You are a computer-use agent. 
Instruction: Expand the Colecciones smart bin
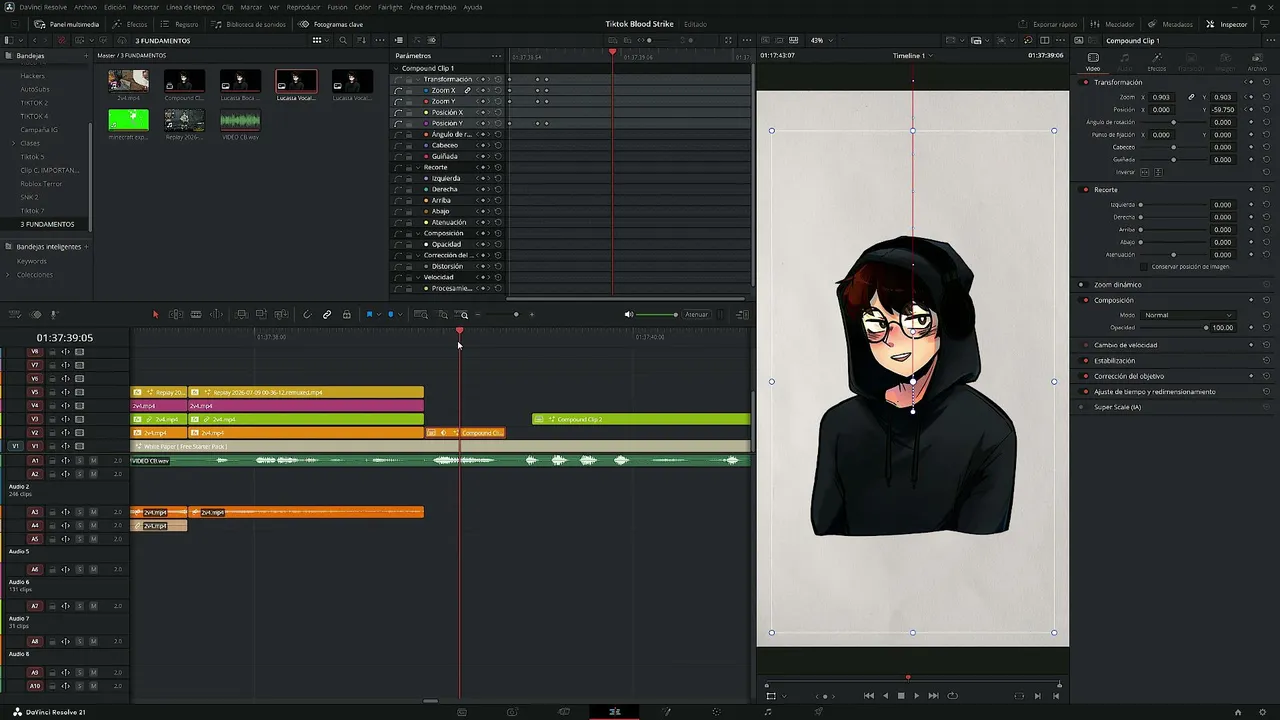(8, 275)
